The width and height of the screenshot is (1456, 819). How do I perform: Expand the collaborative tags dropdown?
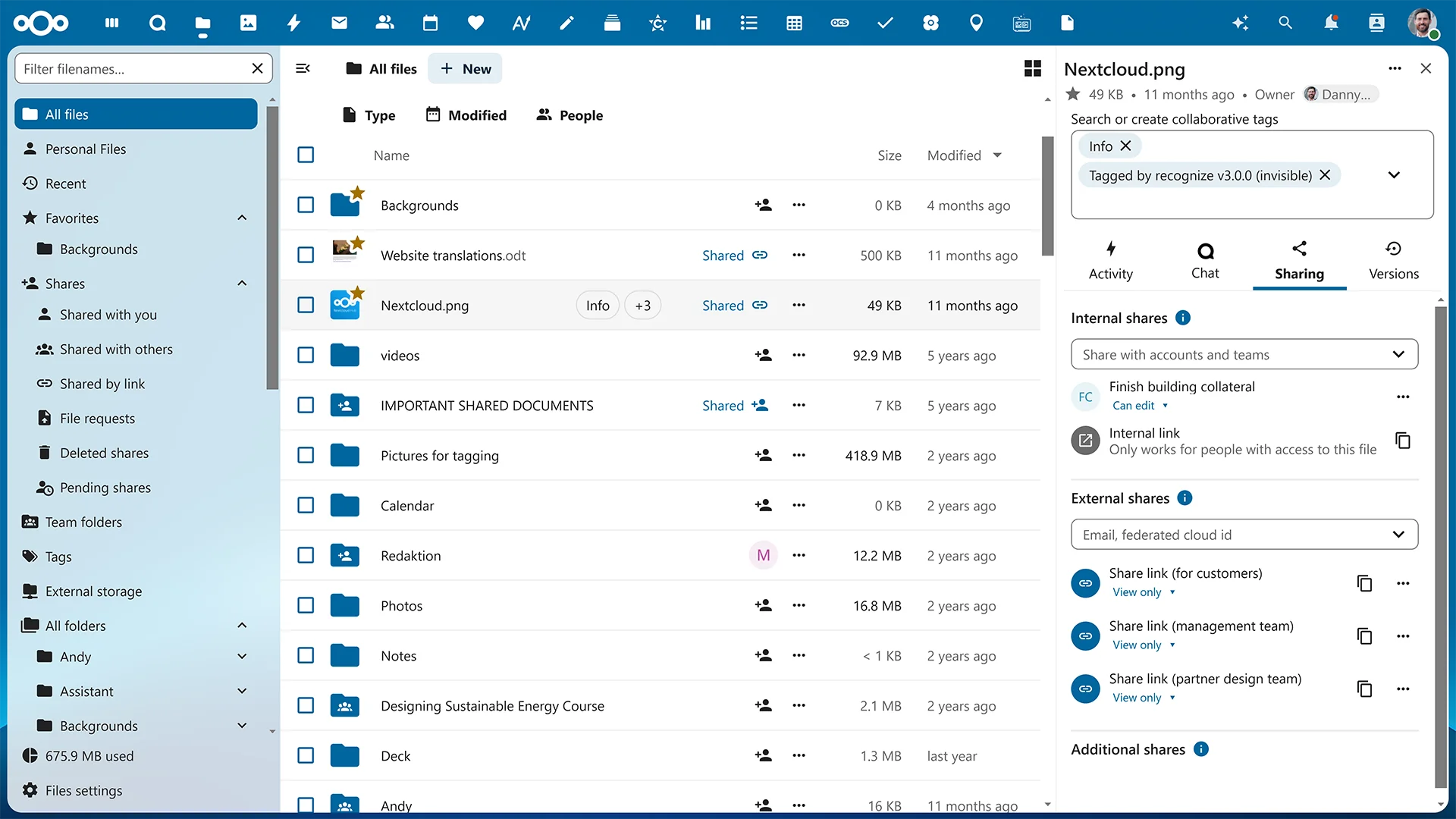coord(1394,174)
